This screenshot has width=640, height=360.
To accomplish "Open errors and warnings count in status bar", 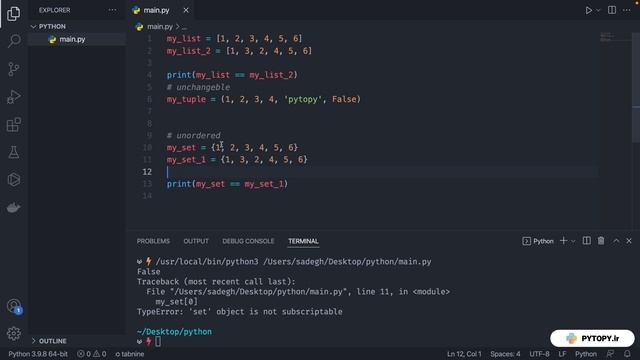I will [x=91, y=354].
